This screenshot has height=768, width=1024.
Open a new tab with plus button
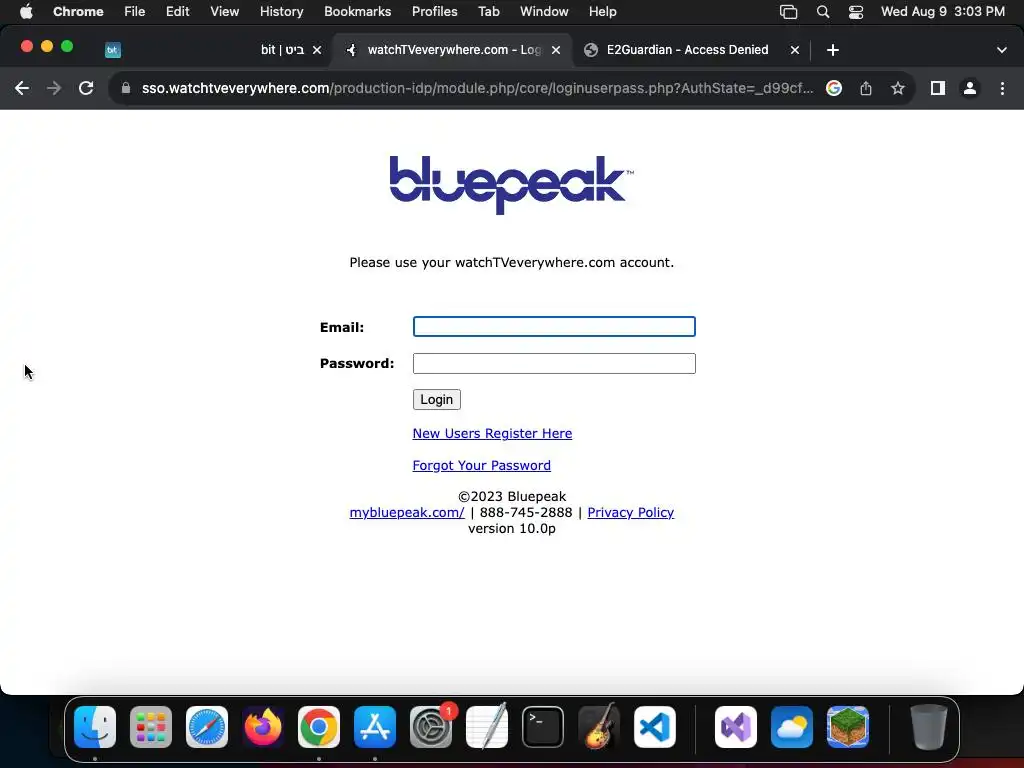pyautogui.click(x=833, y=50)
